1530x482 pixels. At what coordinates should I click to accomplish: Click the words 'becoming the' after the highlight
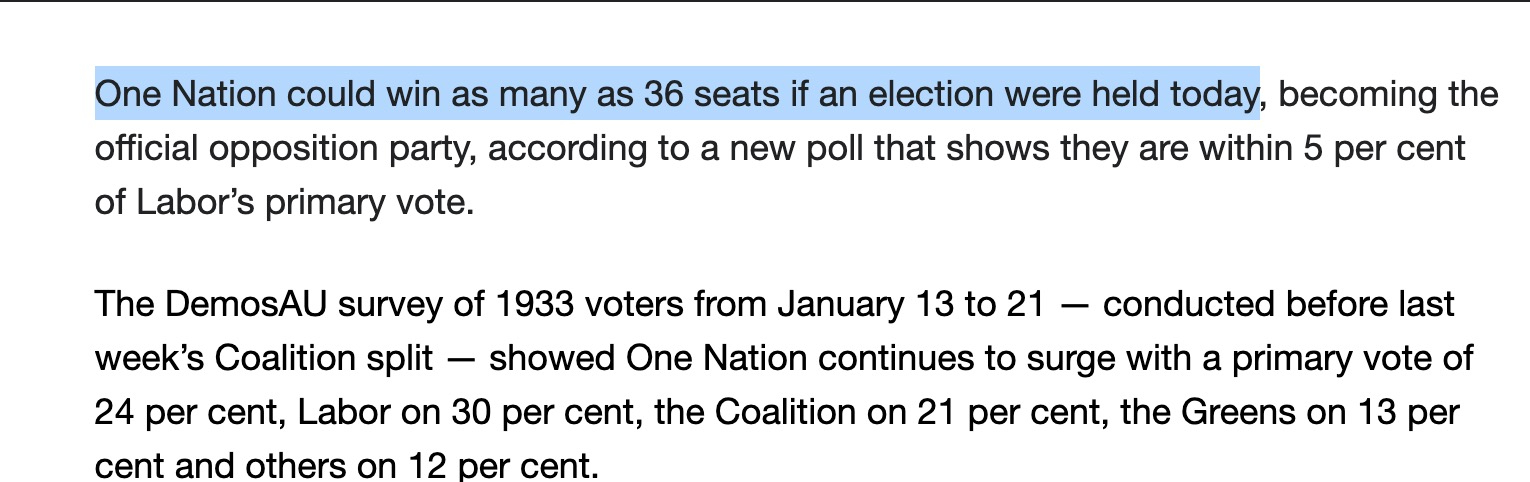pos(1388,95)
